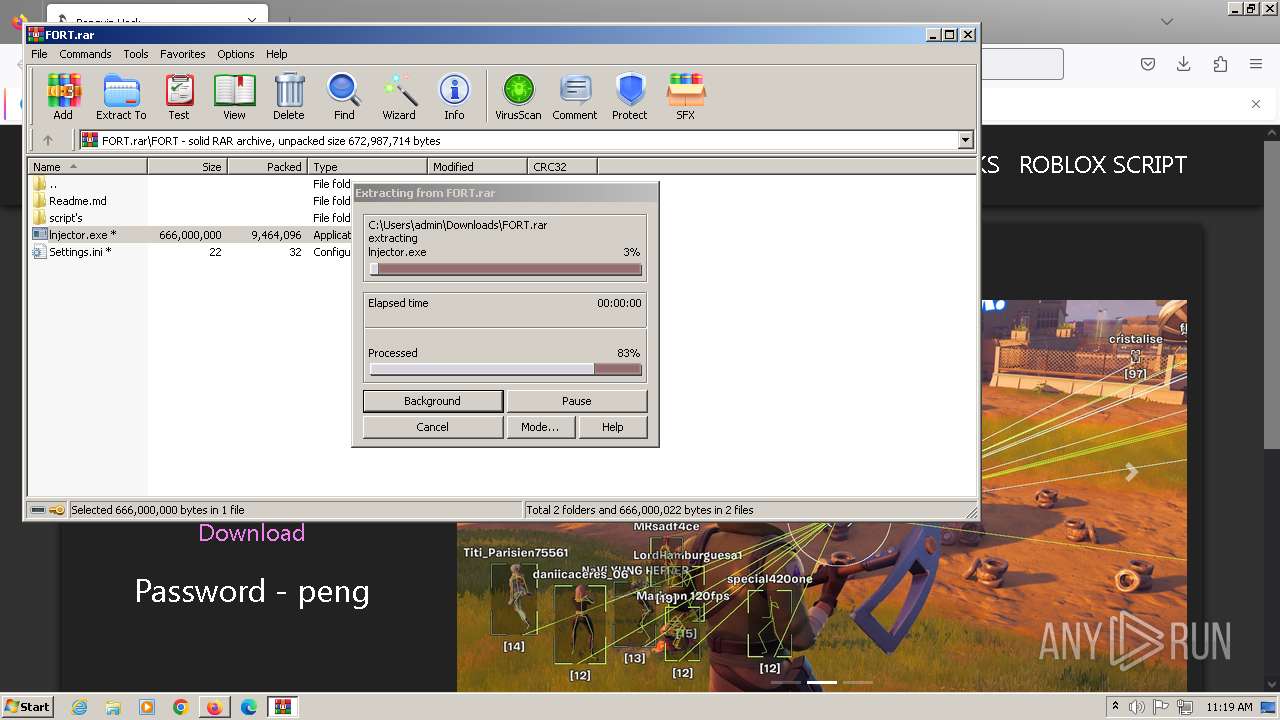Click the 11:19 AM clock
This screenshot has height=720, width=1280.
1229,707
